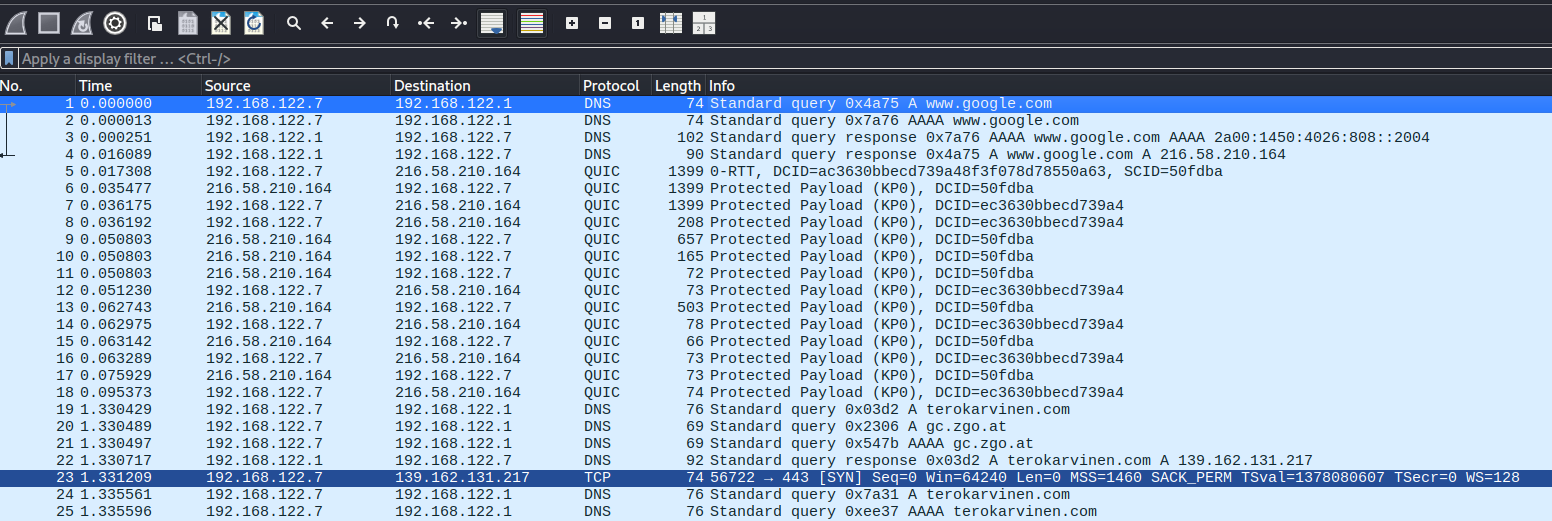Open capture options gear icon
Viewport: 1552px width, 521px height.
[115, 22]
